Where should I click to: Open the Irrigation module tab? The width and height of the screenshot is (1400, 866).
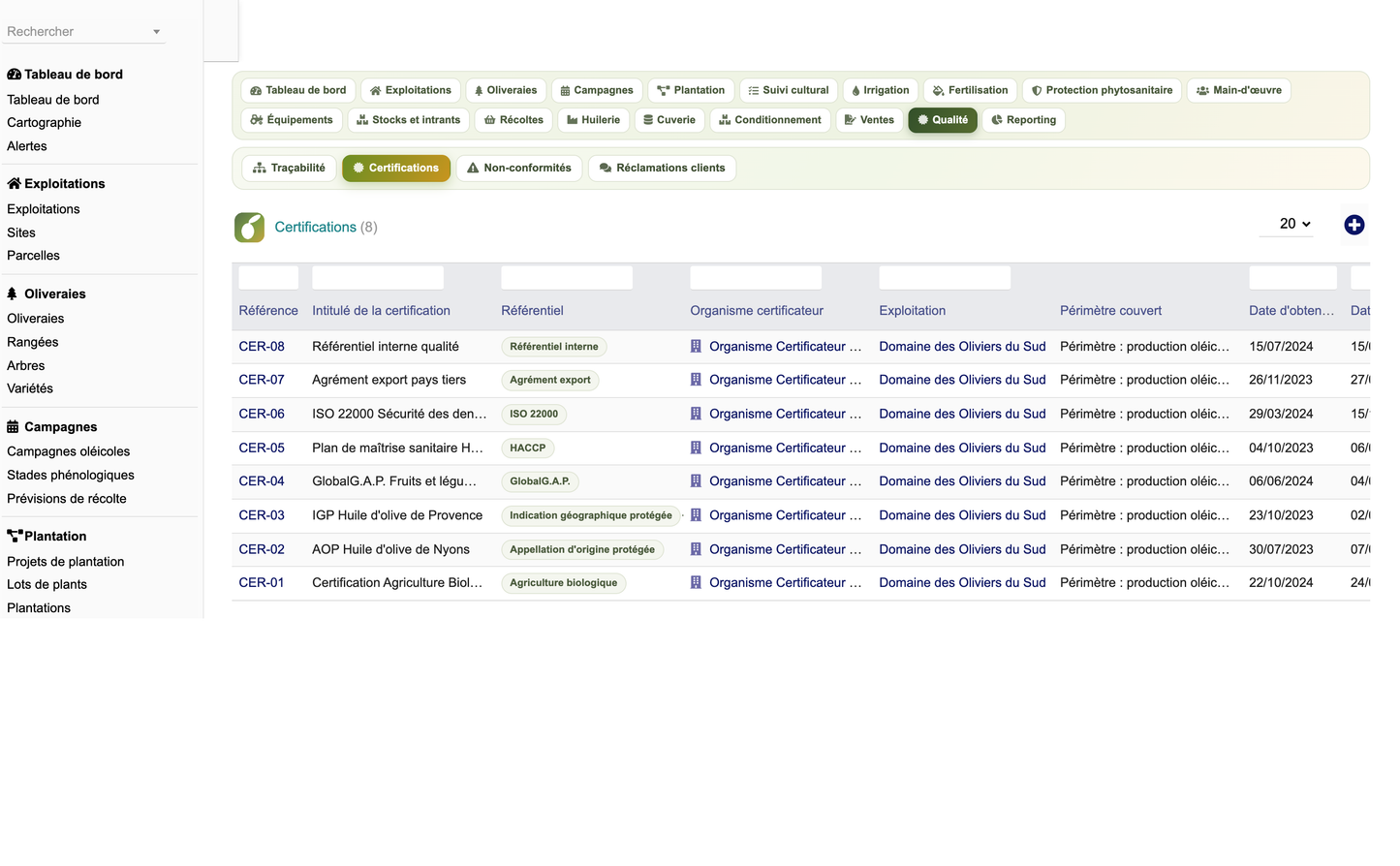pyautogui.click(x=881, y=90)
